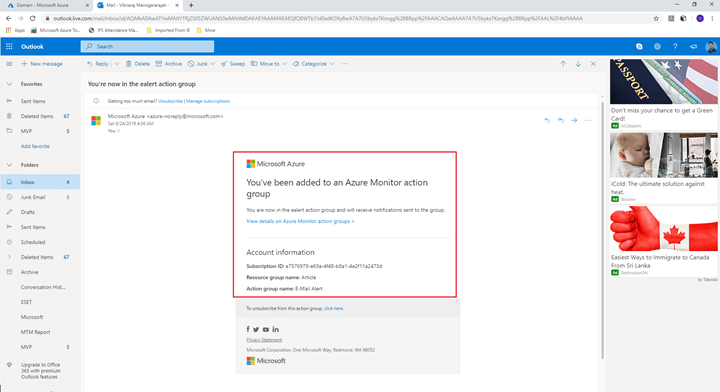The width and height of the screenshot is (720, 392).
Task: Collapse the Favorites section
Action: 9,84
